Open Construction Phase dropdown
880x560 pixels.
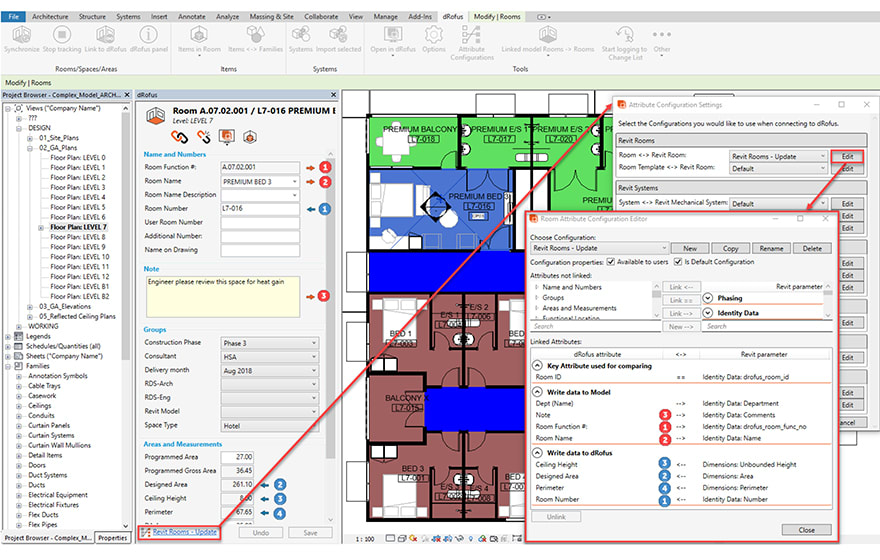click(270, 343)
